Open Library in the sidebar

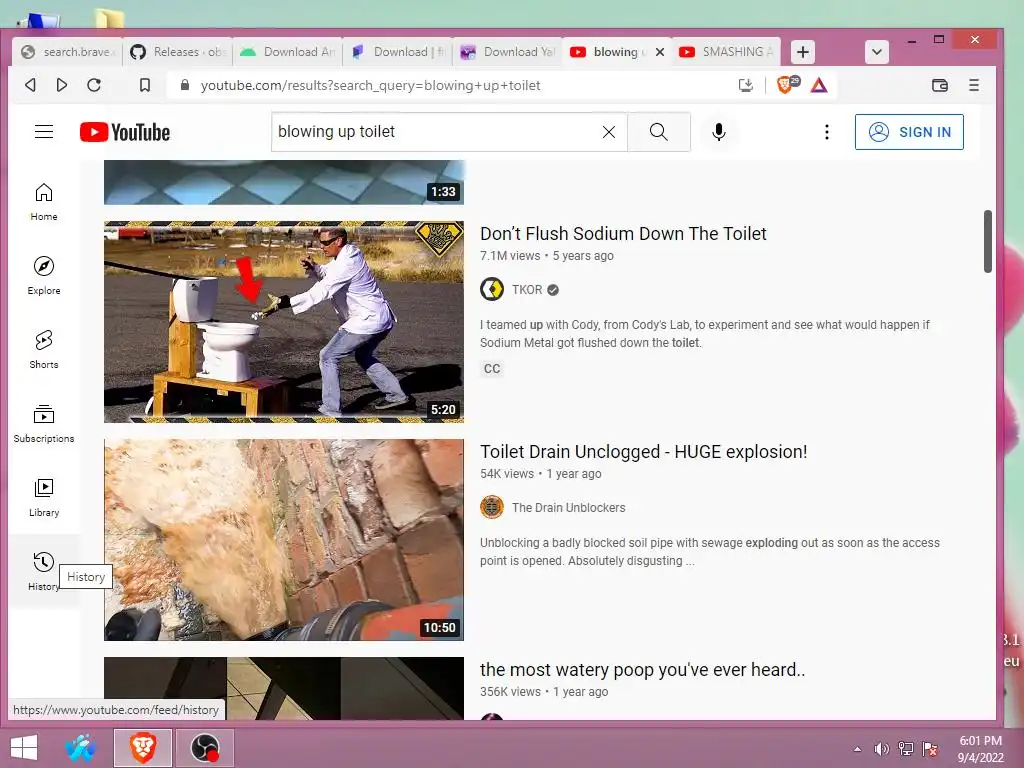44,498
